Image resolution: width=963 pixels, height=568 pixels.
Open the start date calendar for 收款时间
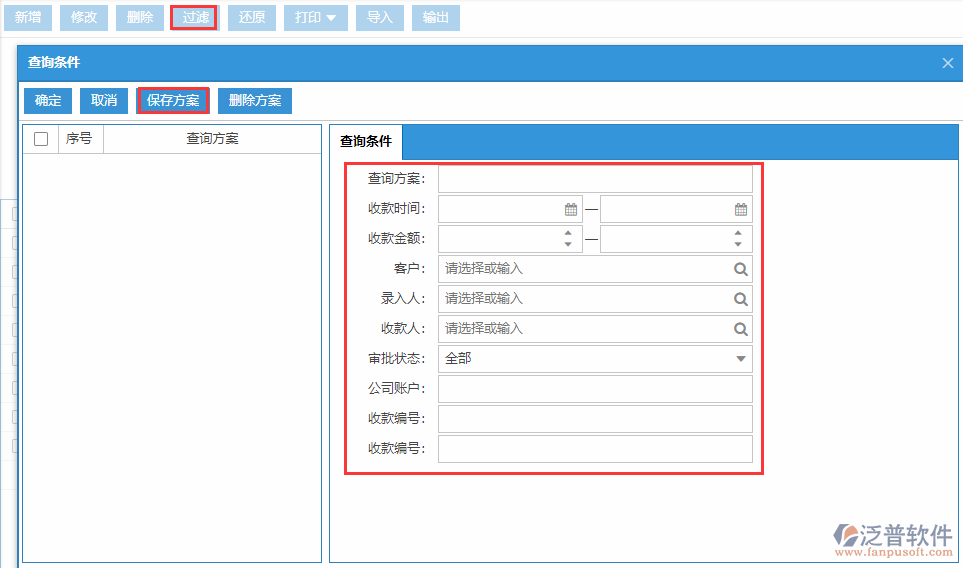pos(571,209)
